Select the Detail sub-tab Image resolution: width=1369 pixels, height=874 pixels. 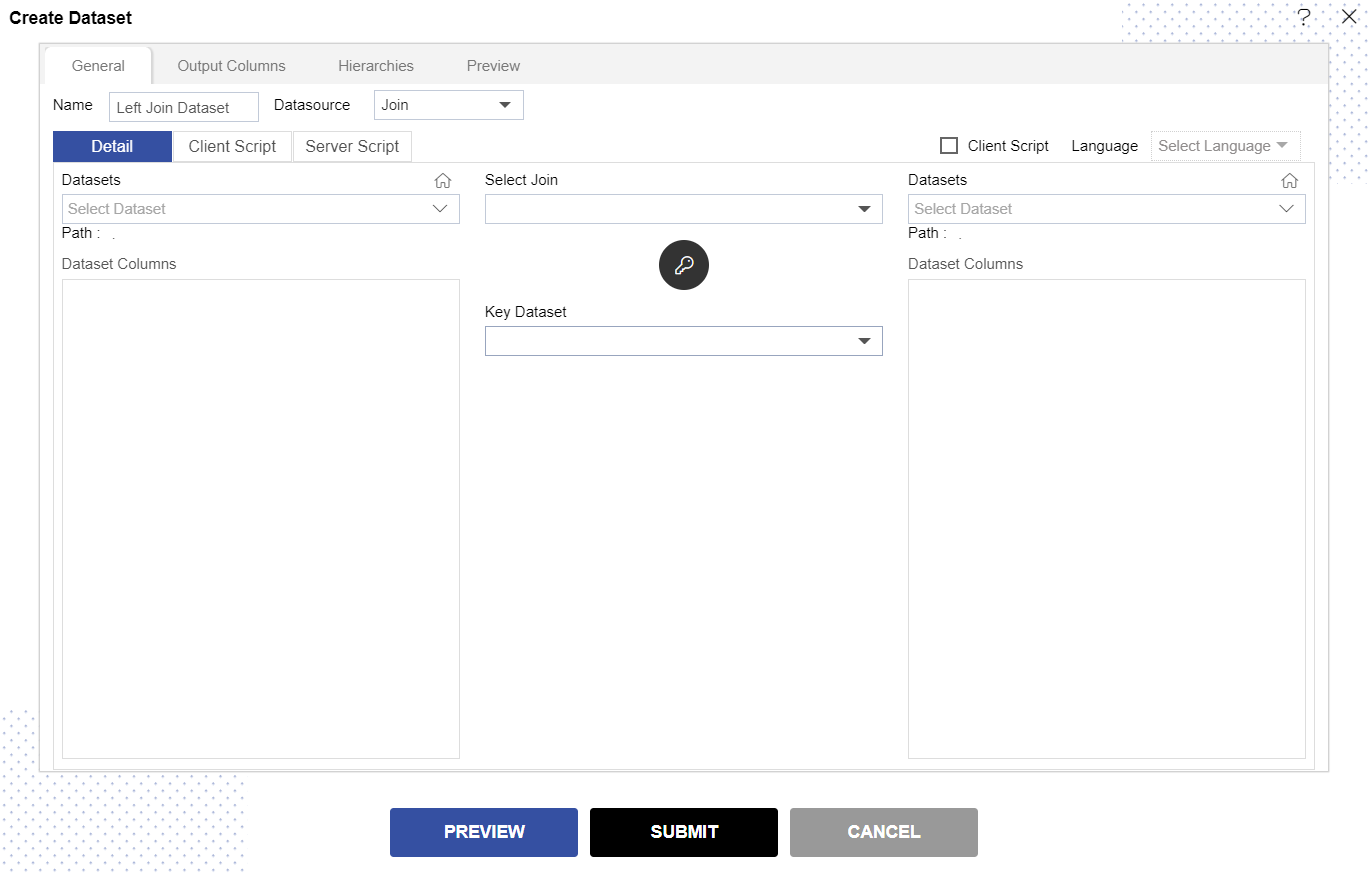click(x=112, y=146)
